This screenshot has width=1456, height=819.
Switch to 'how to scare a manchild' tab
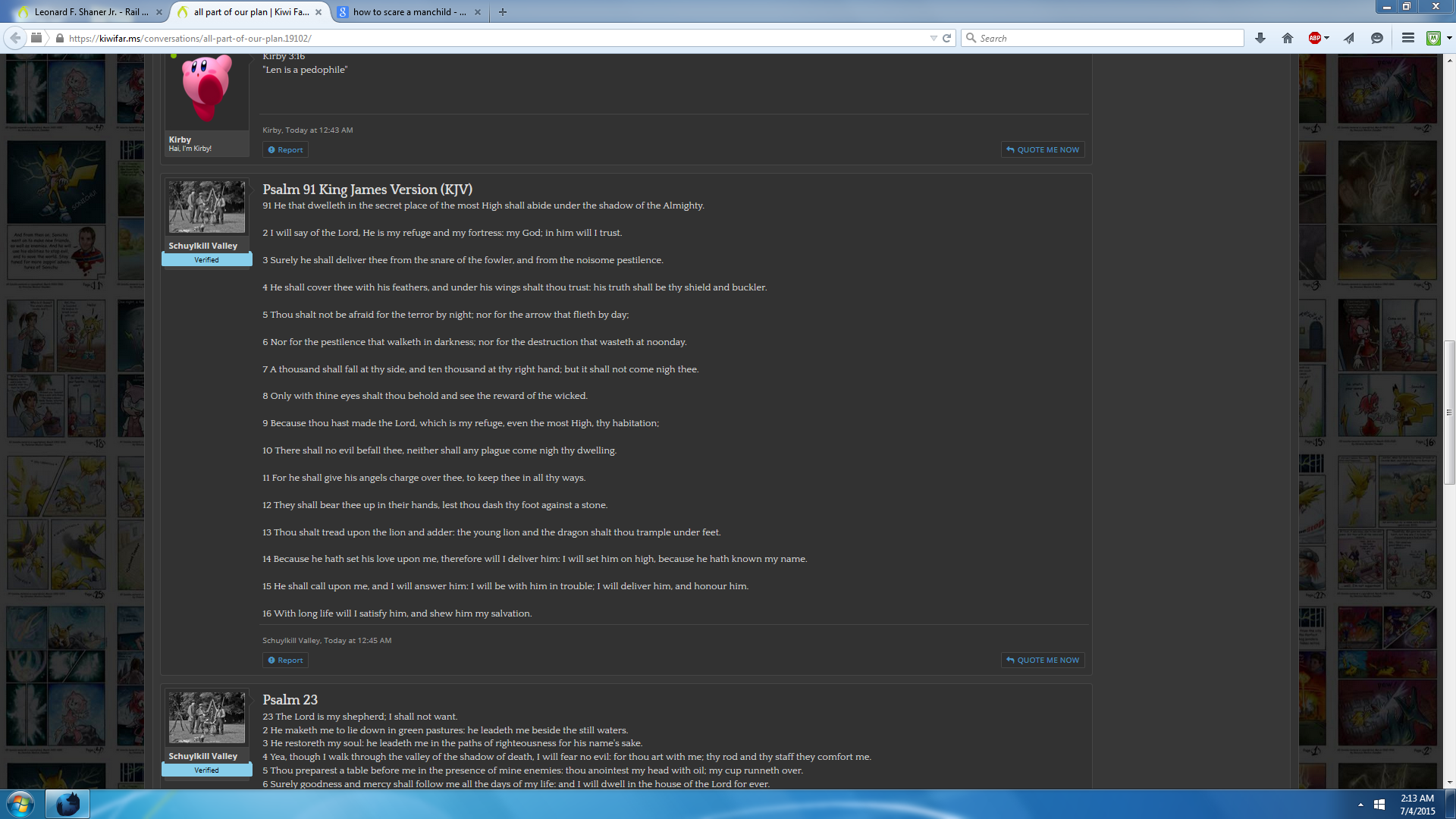(x=410, y=12)
